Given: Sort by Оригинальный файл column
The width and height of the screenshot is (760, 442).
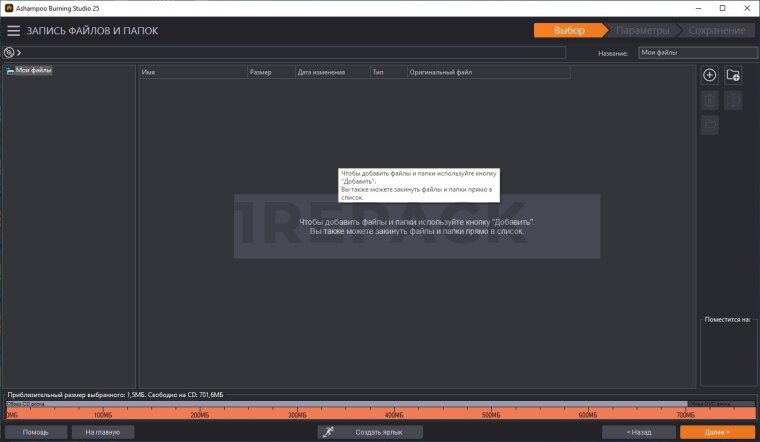Looking at the screenshot, I should [x=489, y=72].
